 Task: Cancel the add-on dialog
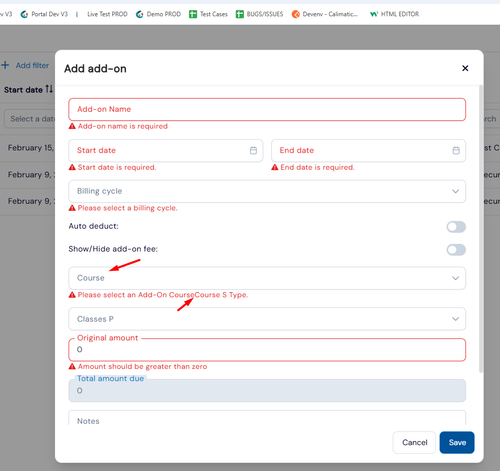(x=414, y=442)
